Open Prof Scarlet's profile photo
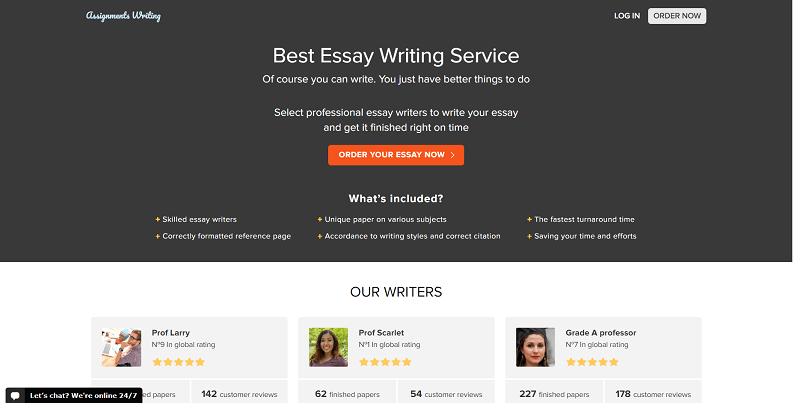The height and width of the screenshot is (403, 800). pos(328,347)
